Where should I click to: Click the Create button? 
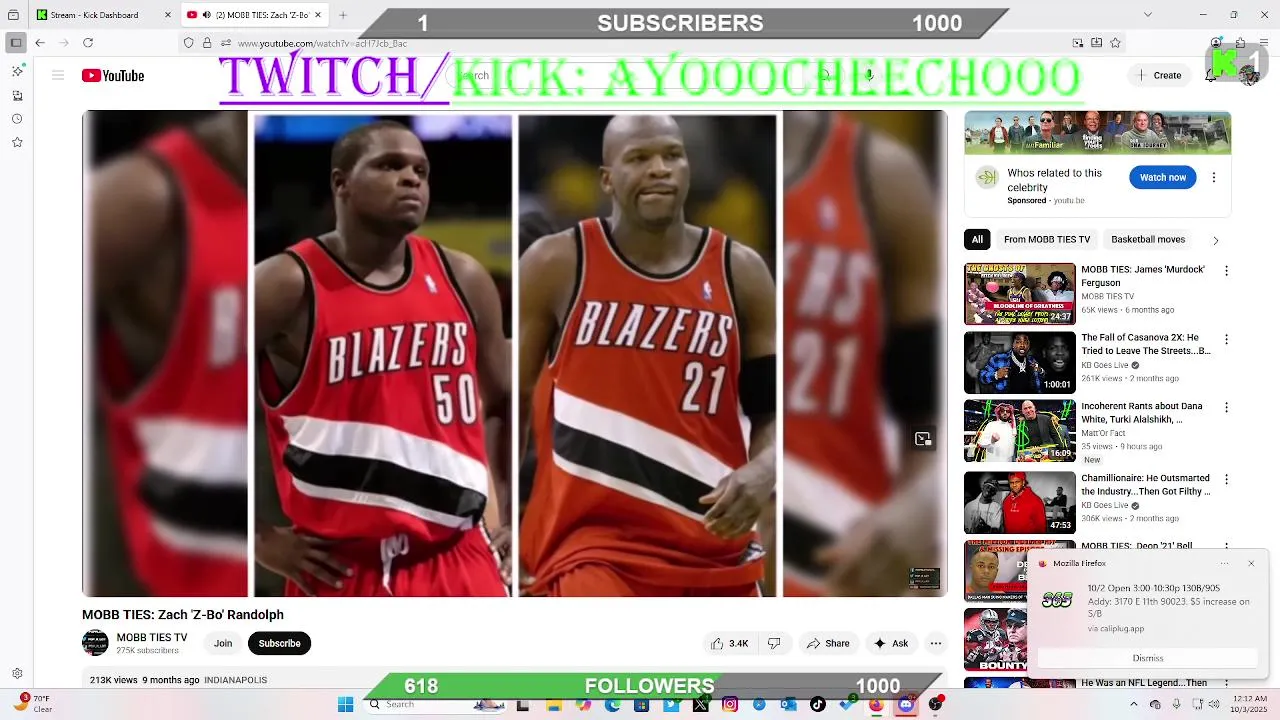click(x=1158, y=75)
